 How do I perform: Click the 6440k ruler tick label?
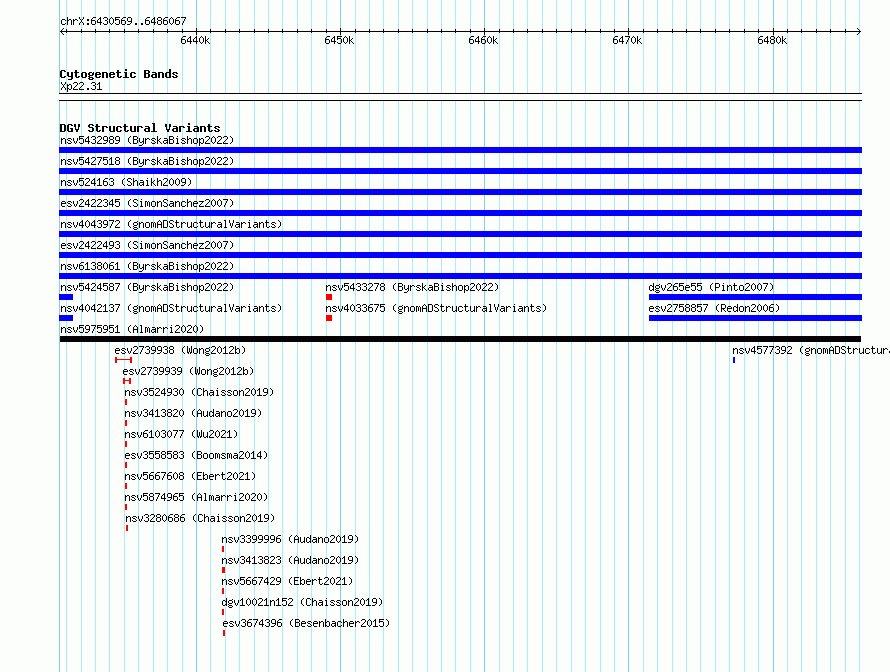click(x=195, y=40)
